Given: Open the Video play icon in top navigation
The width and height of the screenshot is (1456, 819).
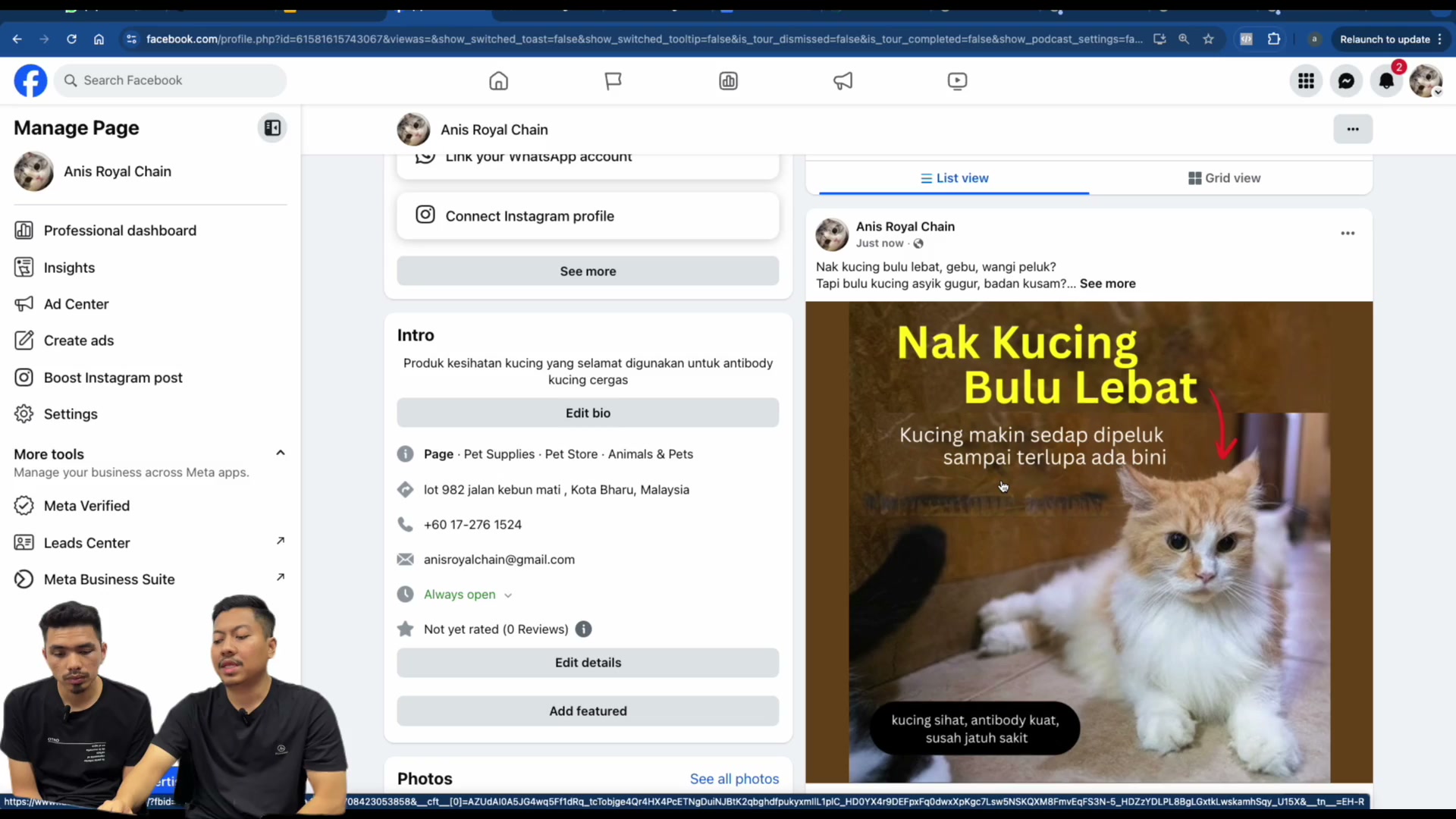Looking at the screenshot, I should tap(957, 80).
